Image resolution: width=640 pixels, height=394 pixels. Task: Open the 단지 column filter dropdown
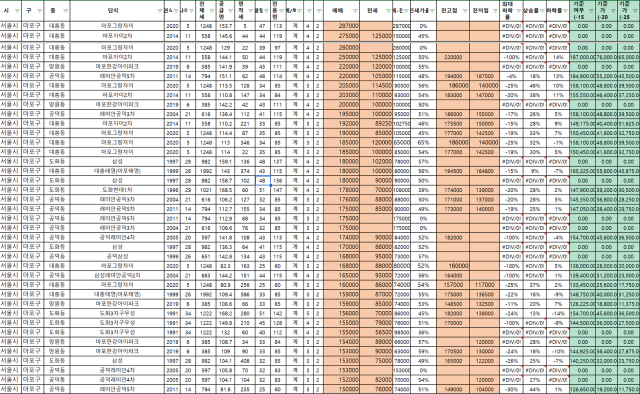pos(160,11)
